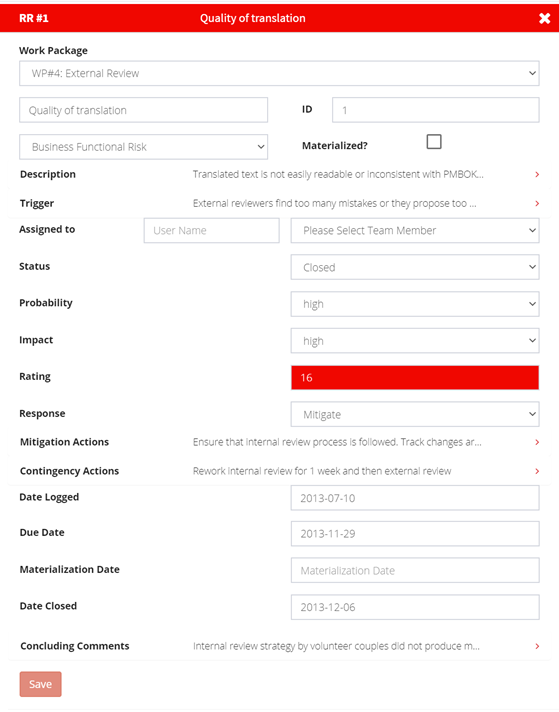This screenshot has height=712, width=559.
Task: Expand Concluding Comments arrow
Action: tap(537, 646)
